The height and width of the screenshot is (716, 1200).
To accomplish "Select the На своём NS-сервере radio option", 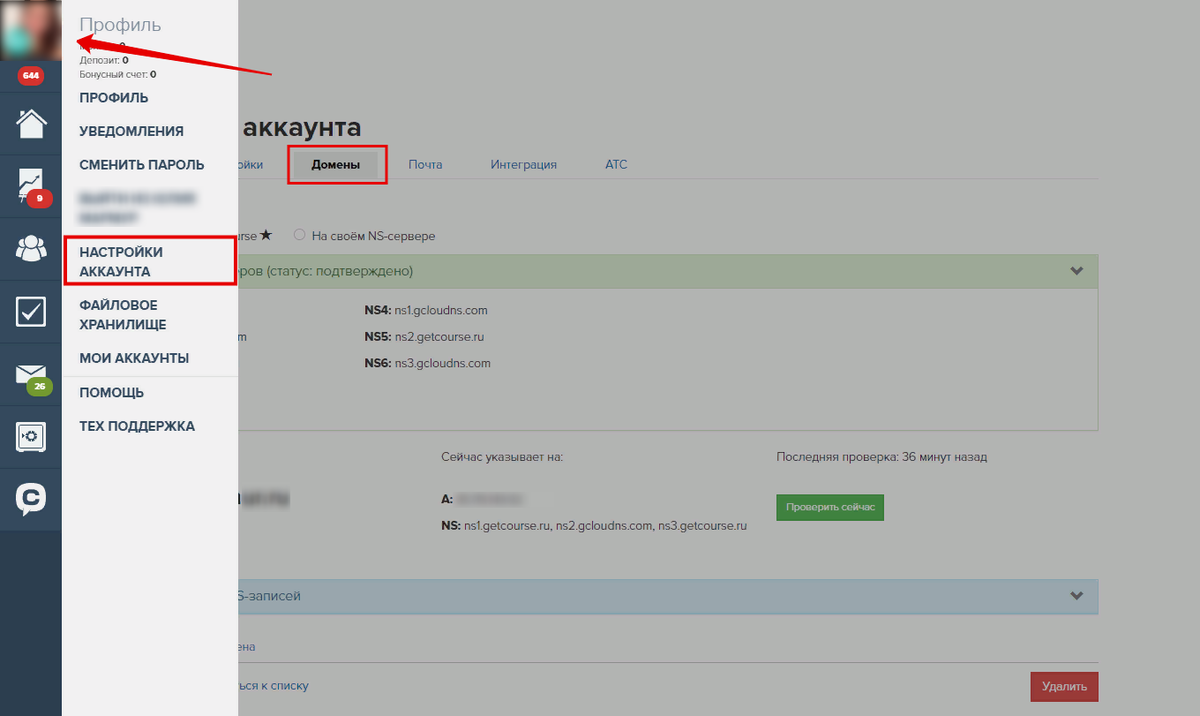I will (300, 236).
